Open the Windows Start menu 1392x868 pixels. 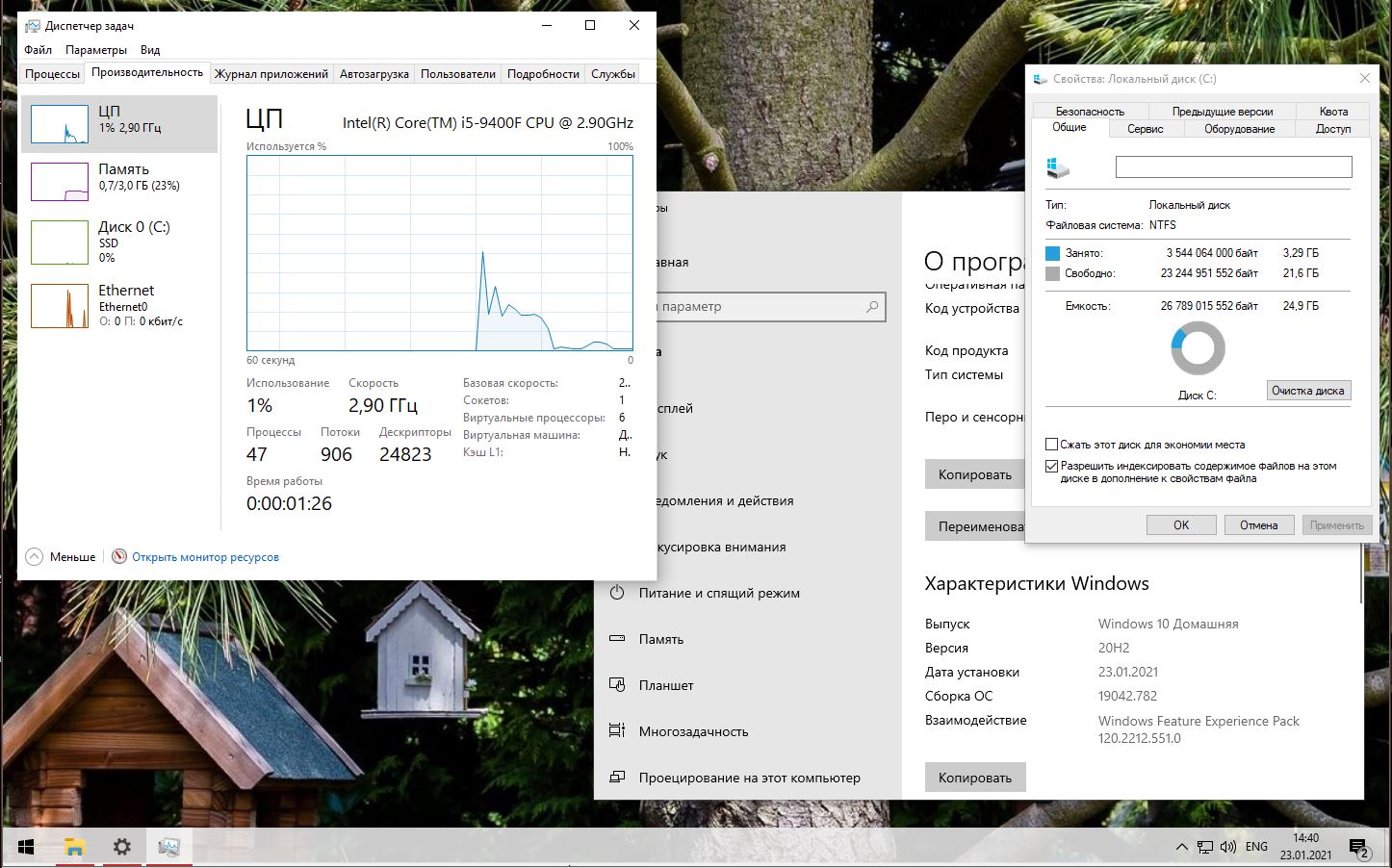pyautogui.click(x=26, y=847)
